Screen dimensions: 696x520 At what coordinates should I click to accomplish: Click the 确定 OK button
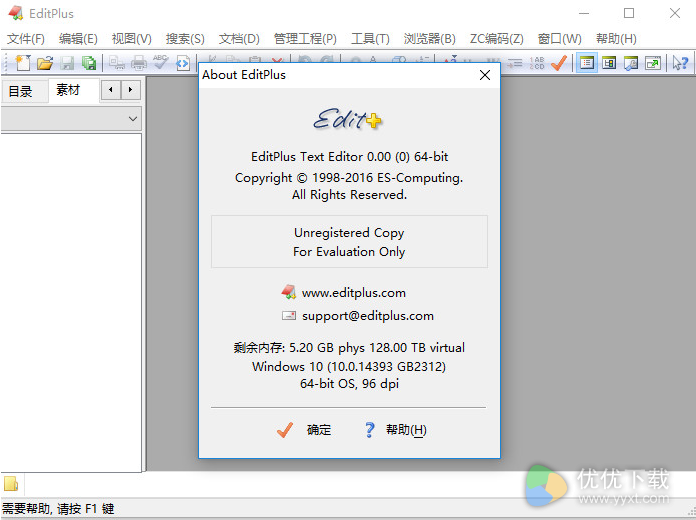pyautogui.click(x=304, y=429)
